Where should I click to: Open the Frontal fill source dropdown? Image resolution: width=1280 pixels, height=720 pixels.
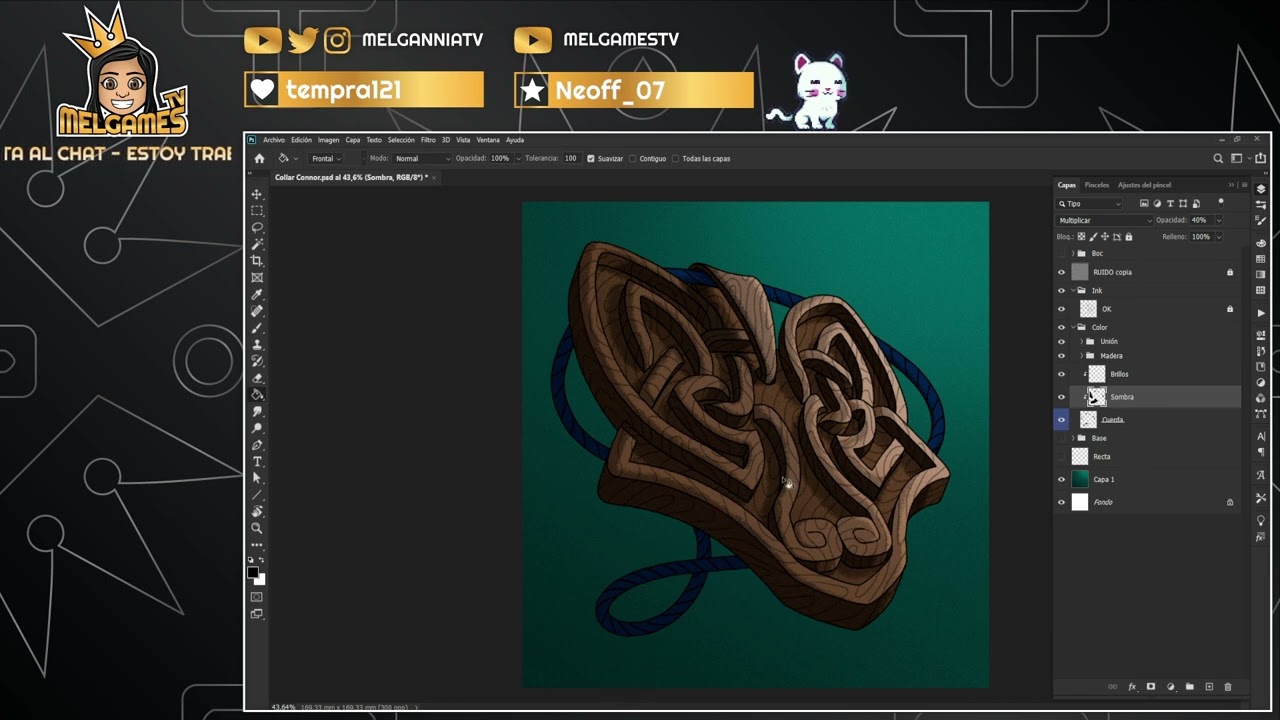pos(325,158)
